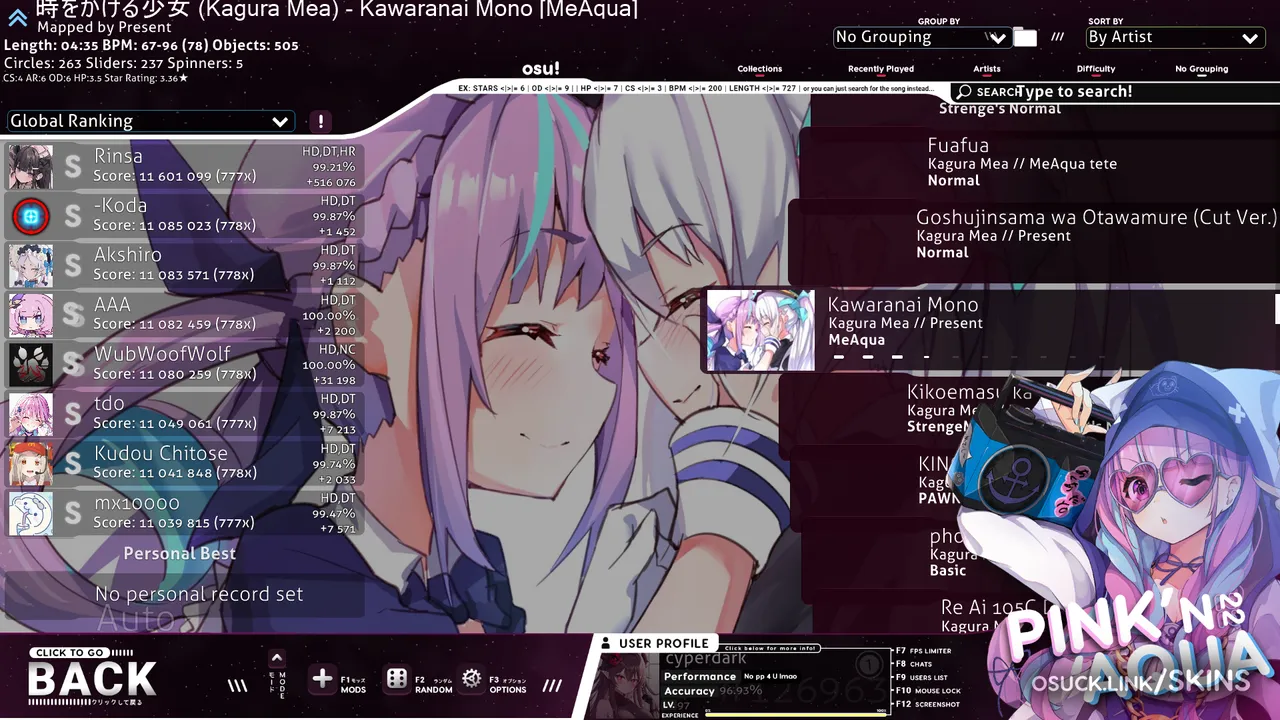This screenshot has height=720, width=1280.
Task: Open the By Artist sort dropdown
Action: coord(1174,38)
